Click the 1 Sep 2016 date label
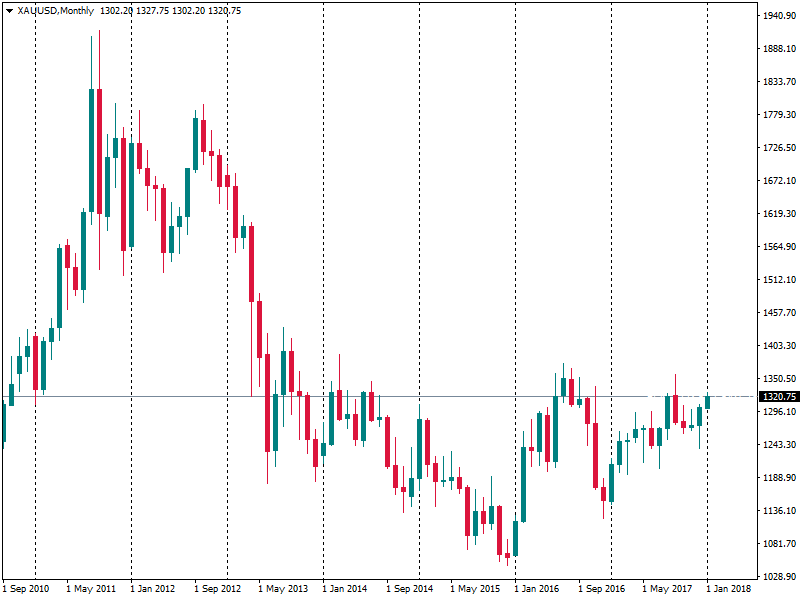The height and width of the screenshot is (600, 800). (602, 589)
